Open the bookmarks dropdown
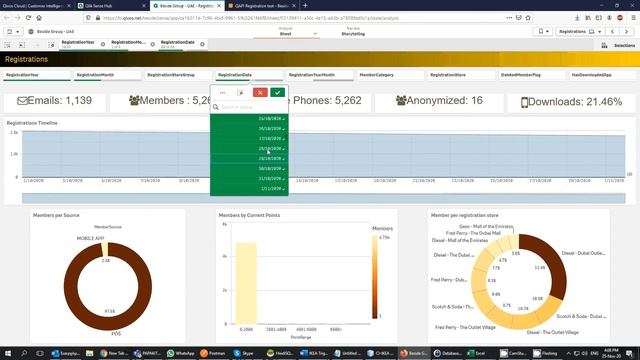 click(543, 31)
